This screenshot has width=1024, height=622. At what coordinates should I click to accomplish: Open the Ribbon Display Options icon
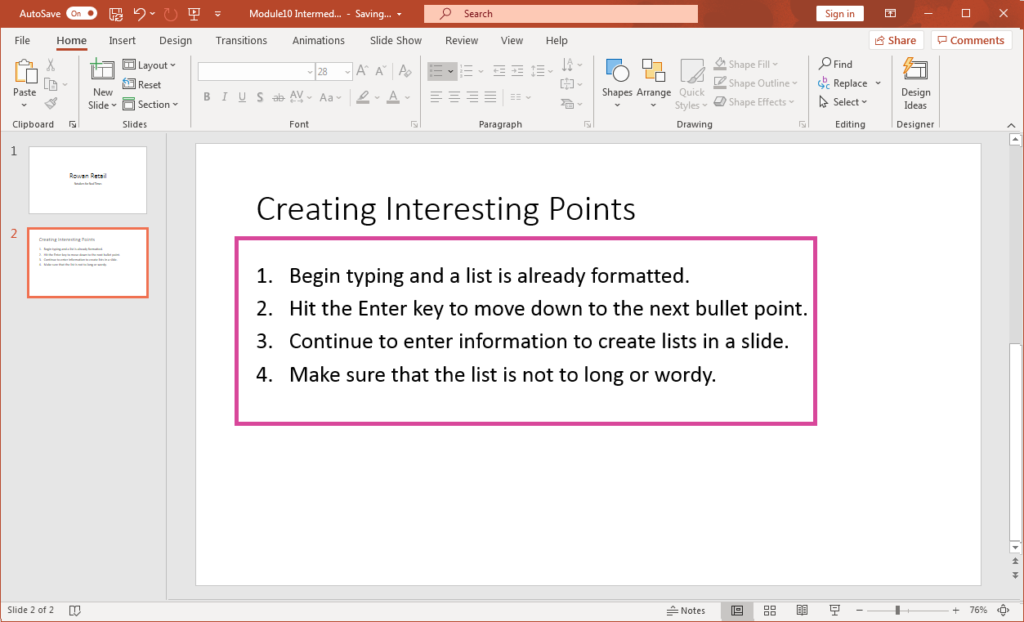(890, 14)
